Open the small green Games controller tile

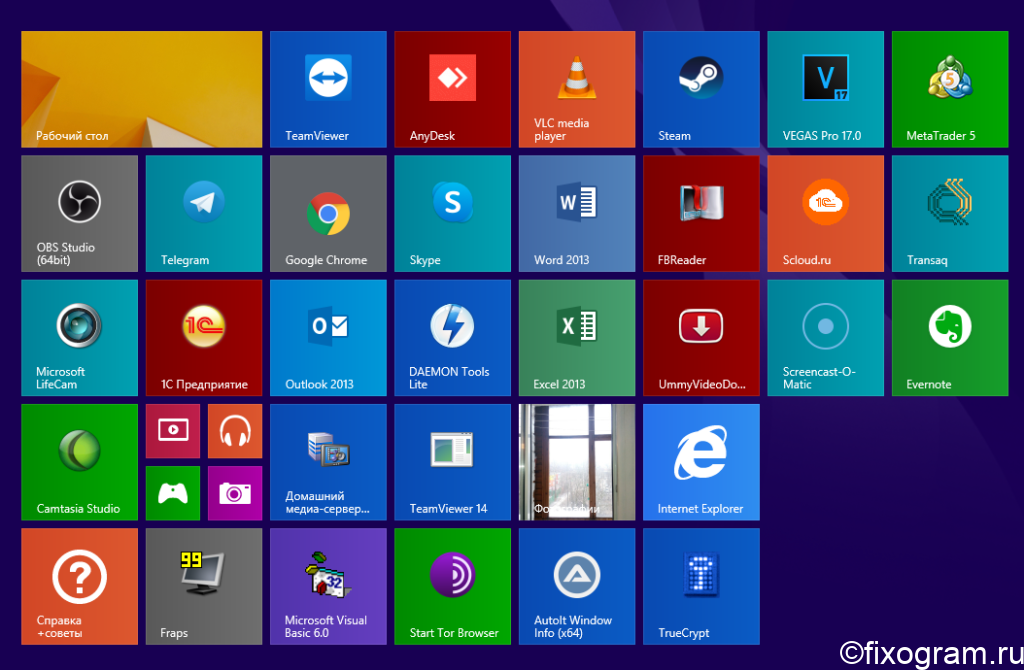tap(173, 493)
